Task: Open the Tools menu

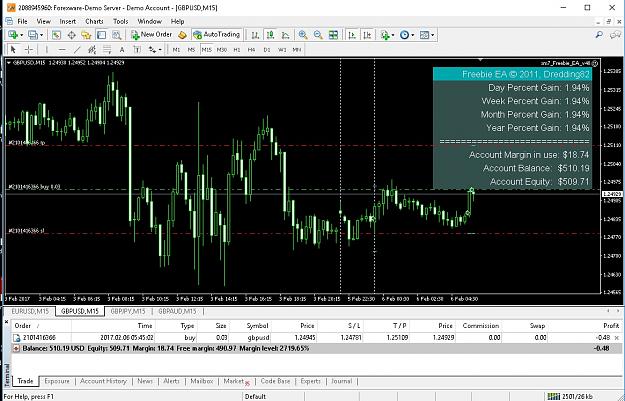Action: tap(120, 21)
